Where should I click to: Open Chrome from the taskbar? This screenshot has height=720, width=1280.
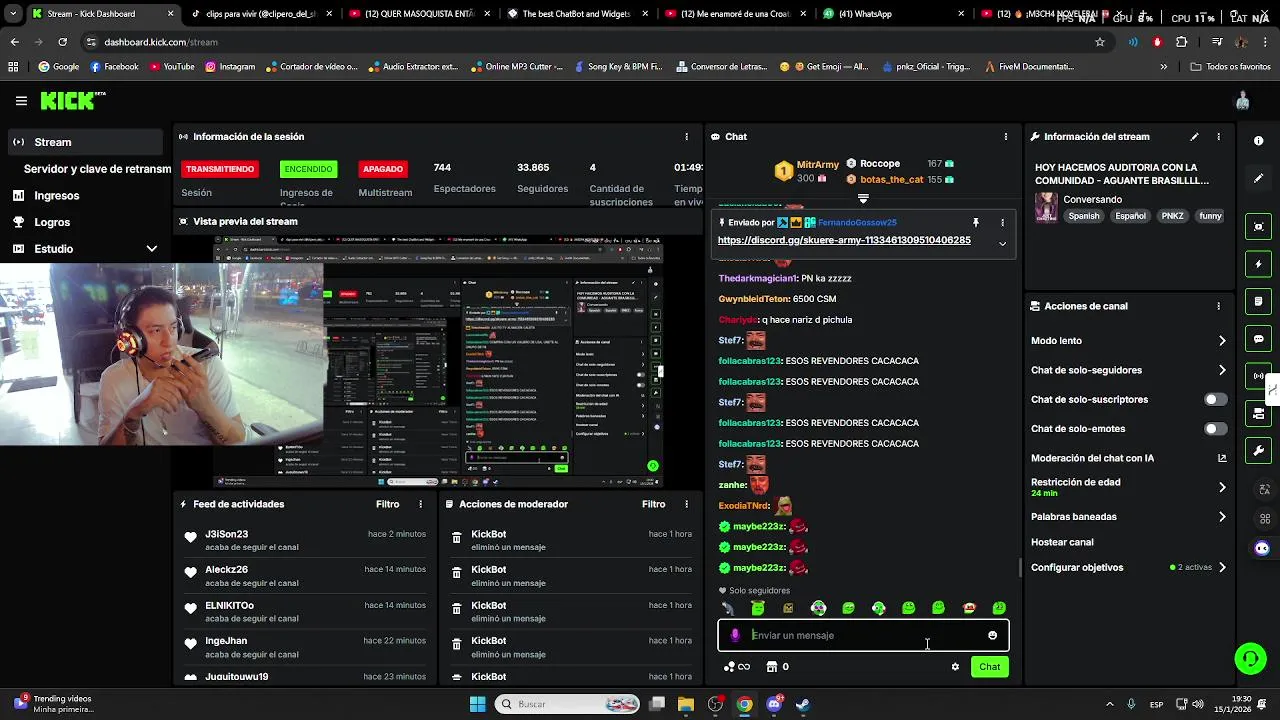click(745, 704)
